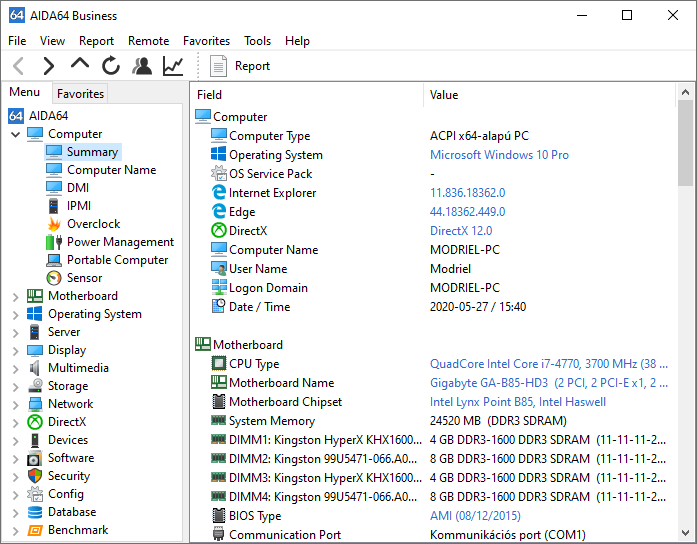Expand the Motherboard tree node
Image resolution: width=697 pixels, height=544 pixels.
click(x=16, y=296)
